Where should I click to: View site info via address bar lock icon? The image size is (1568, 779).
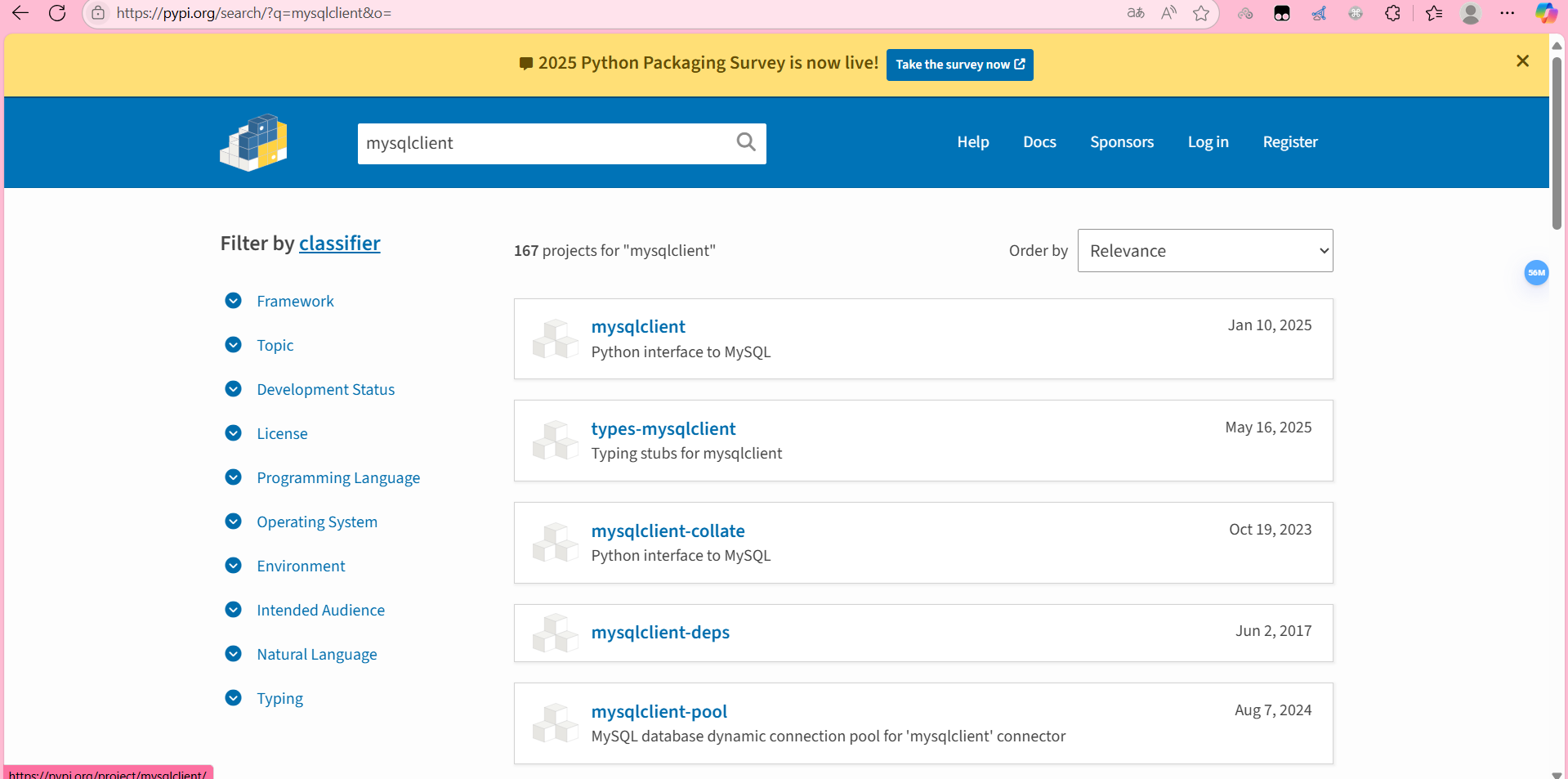98,13
